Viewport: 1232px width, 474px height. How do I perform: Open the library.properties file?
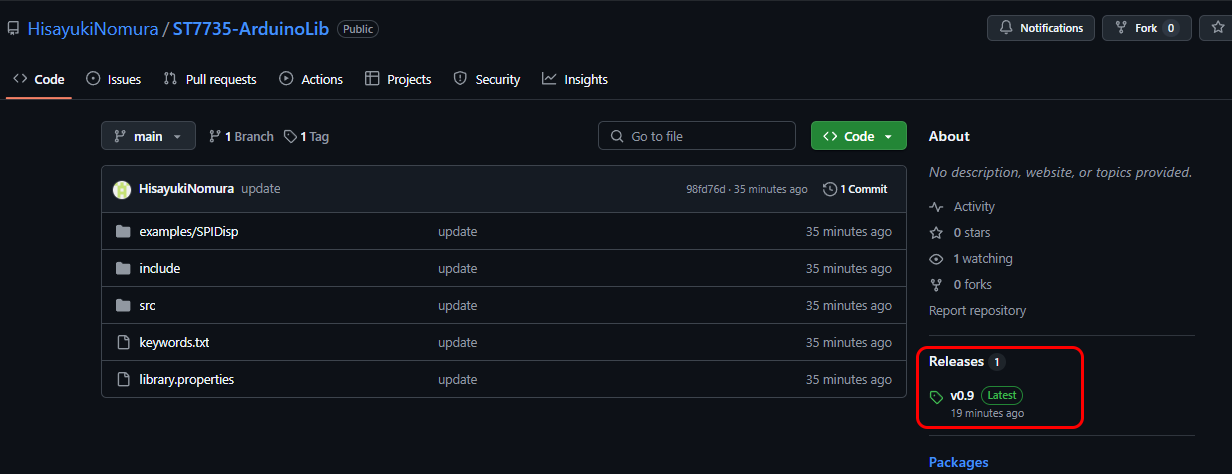[x=187, y=379]
